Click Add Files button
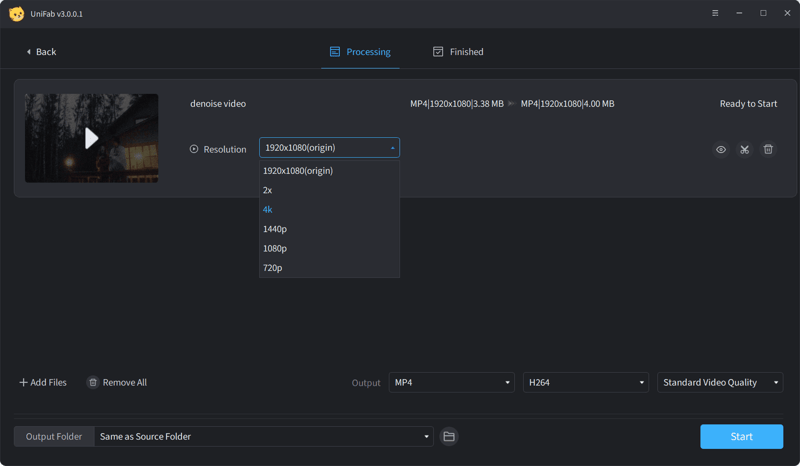 [x=43, y=382]
